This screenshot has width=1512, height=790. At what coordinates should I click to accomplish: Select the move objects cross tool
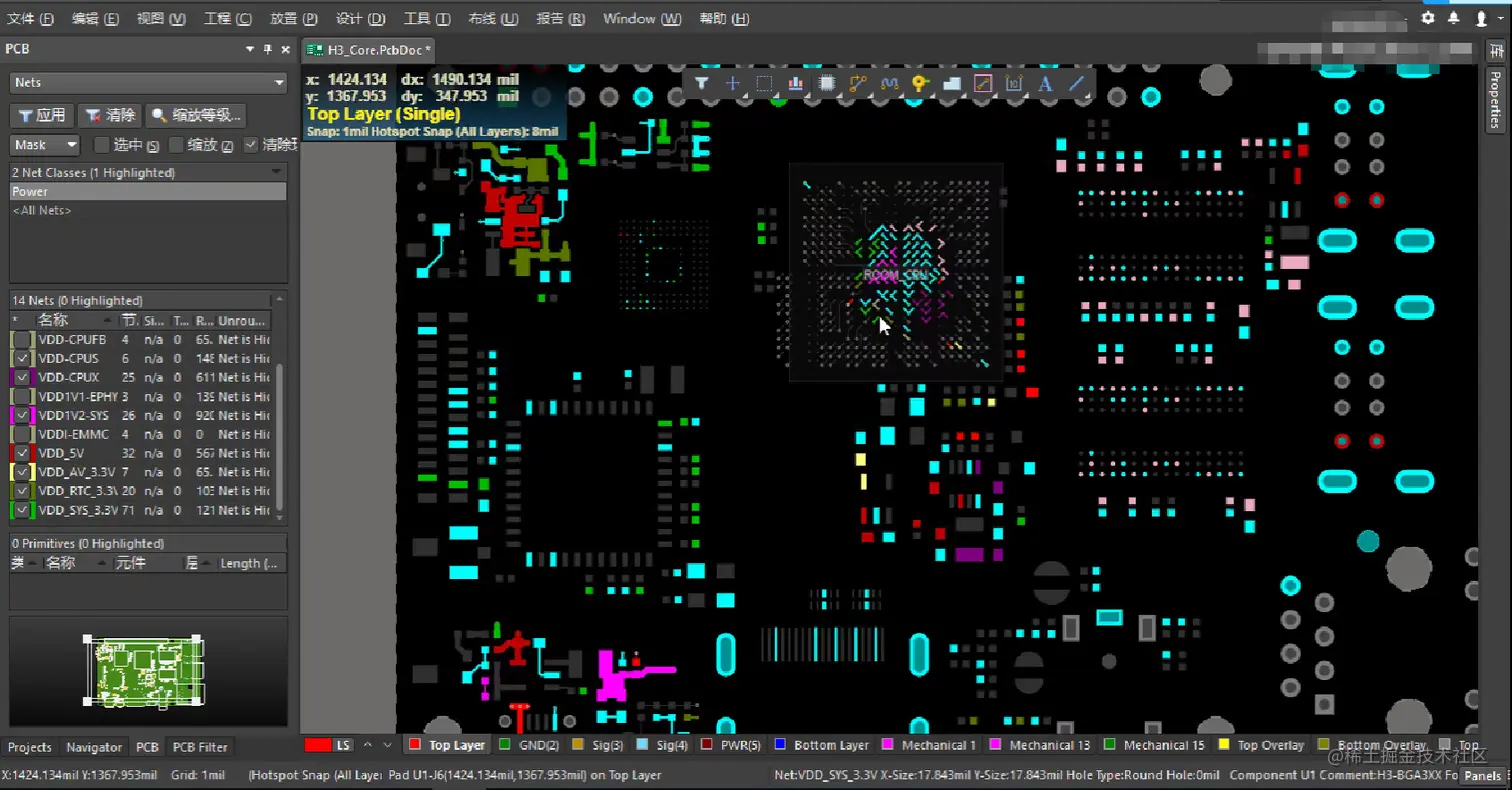point(733,84)
